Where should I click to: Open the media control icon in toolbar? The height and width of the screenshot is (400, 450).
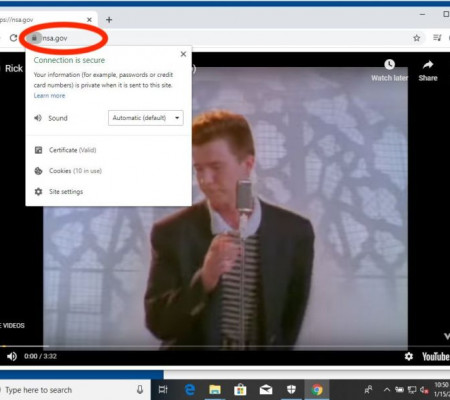[x=437, y=38]
